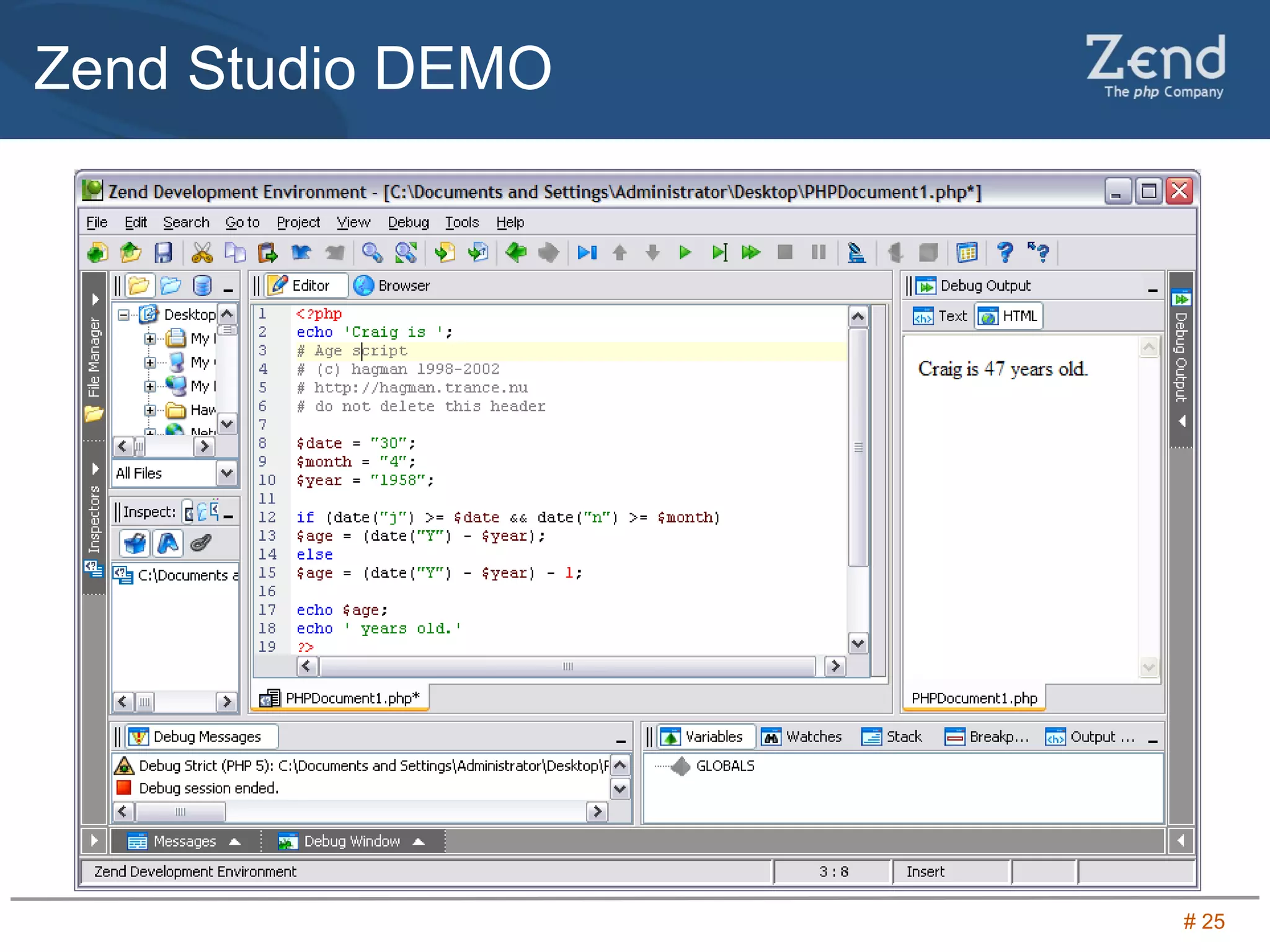The image size is (1270, 952).
Task: Open the All Files filter dropdown
Action: (x=227, y=474)
